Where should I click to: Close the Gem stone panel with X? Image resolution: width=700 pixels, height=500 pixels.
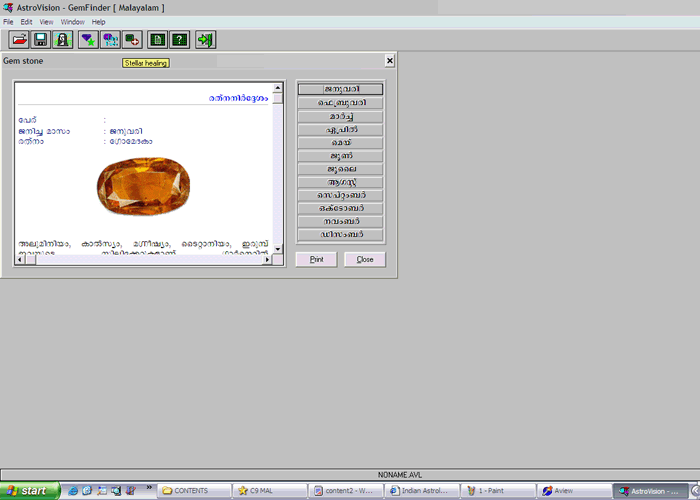pyautogui.click(x=389, y=61)
